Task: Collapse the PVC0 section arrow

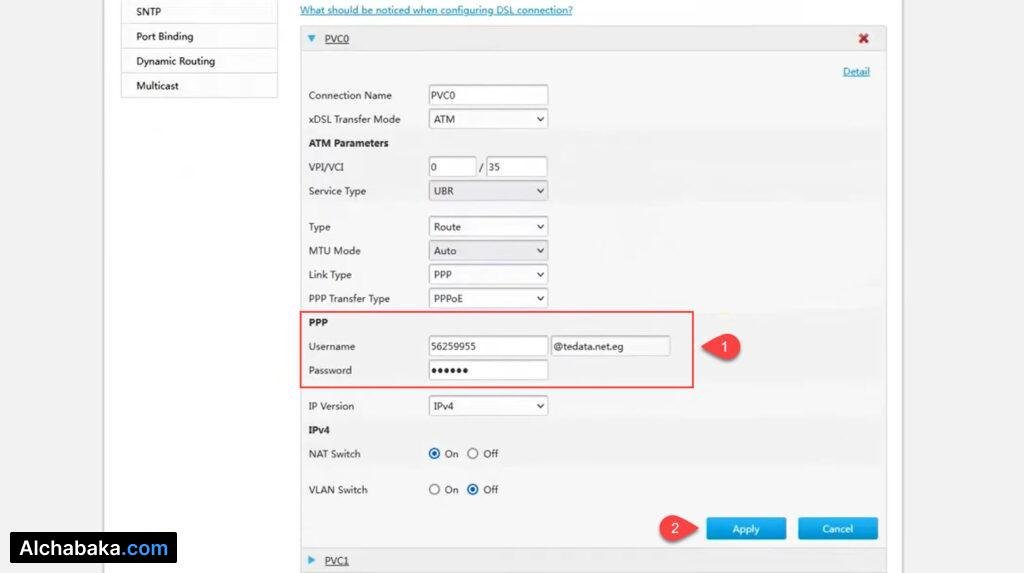Action: [312, 39]
